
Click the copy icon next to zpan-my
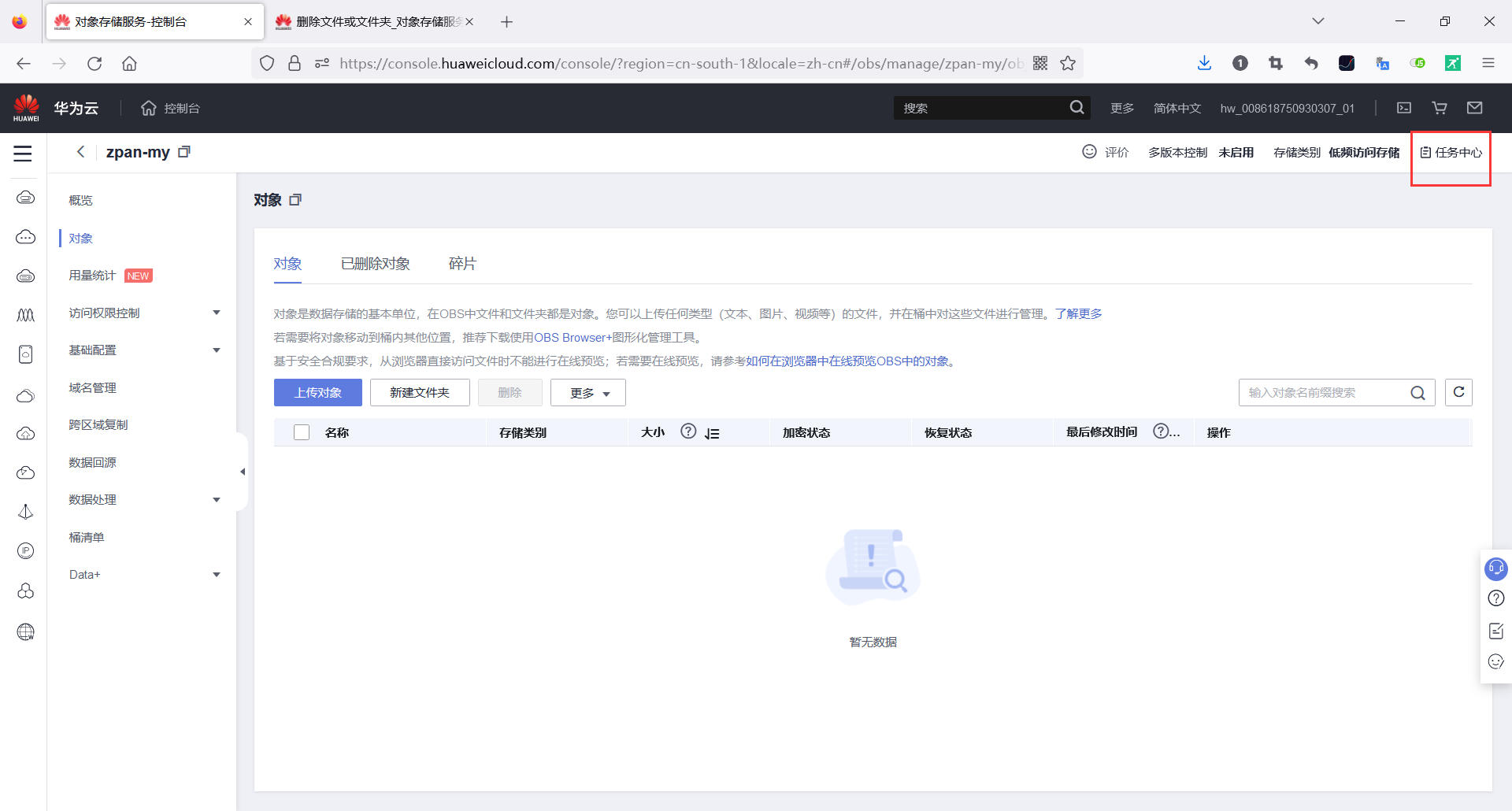[x=184, y=151]
